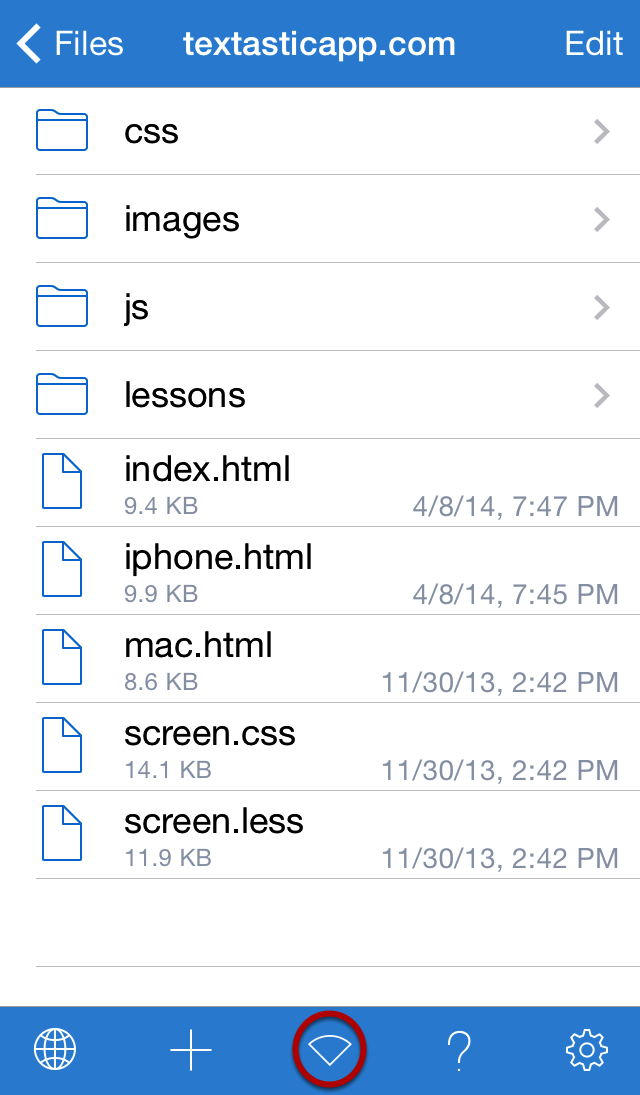Tap the index.html document icon
This screenshot has width=640, height=1095.
click(x=61, y=480)
